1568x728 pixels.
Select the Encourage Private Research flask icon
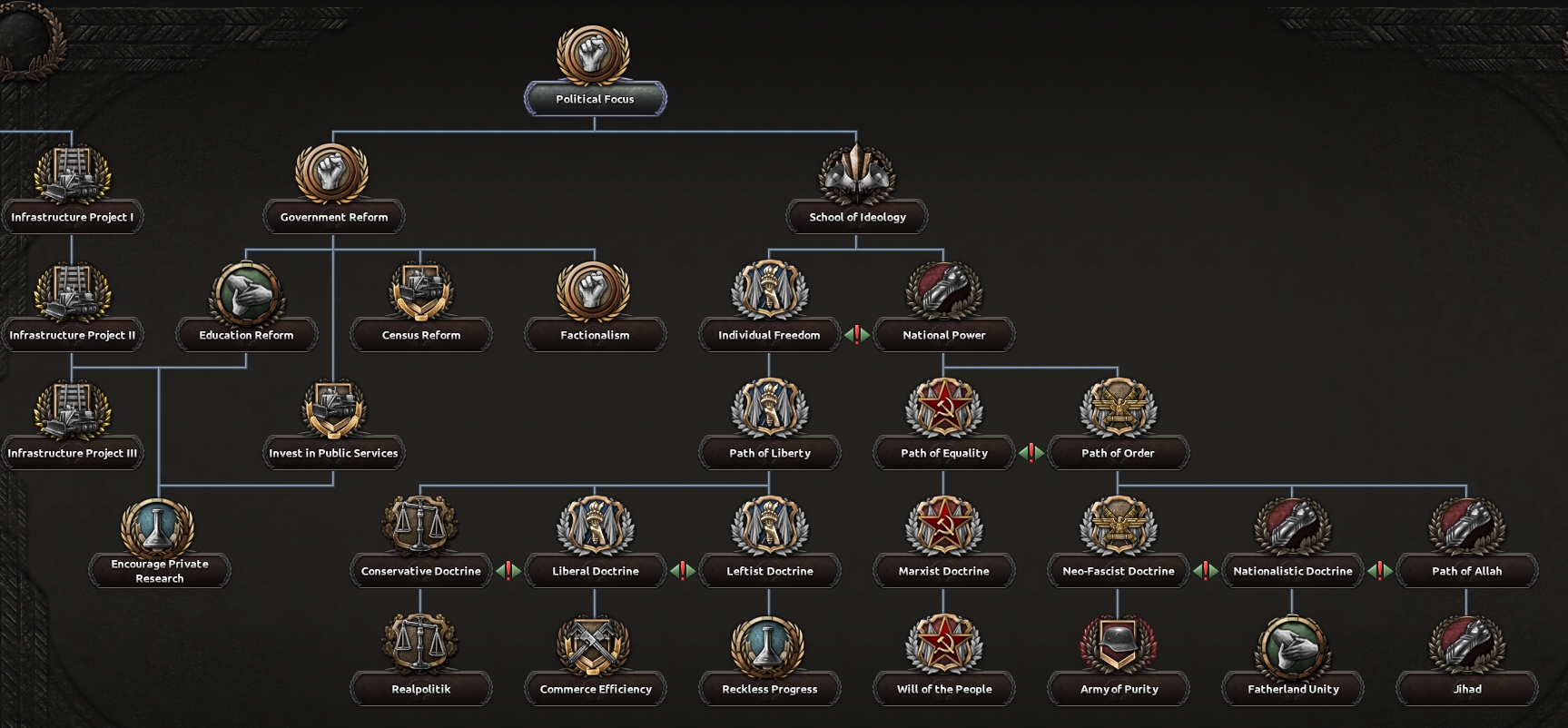pos(159,527)
